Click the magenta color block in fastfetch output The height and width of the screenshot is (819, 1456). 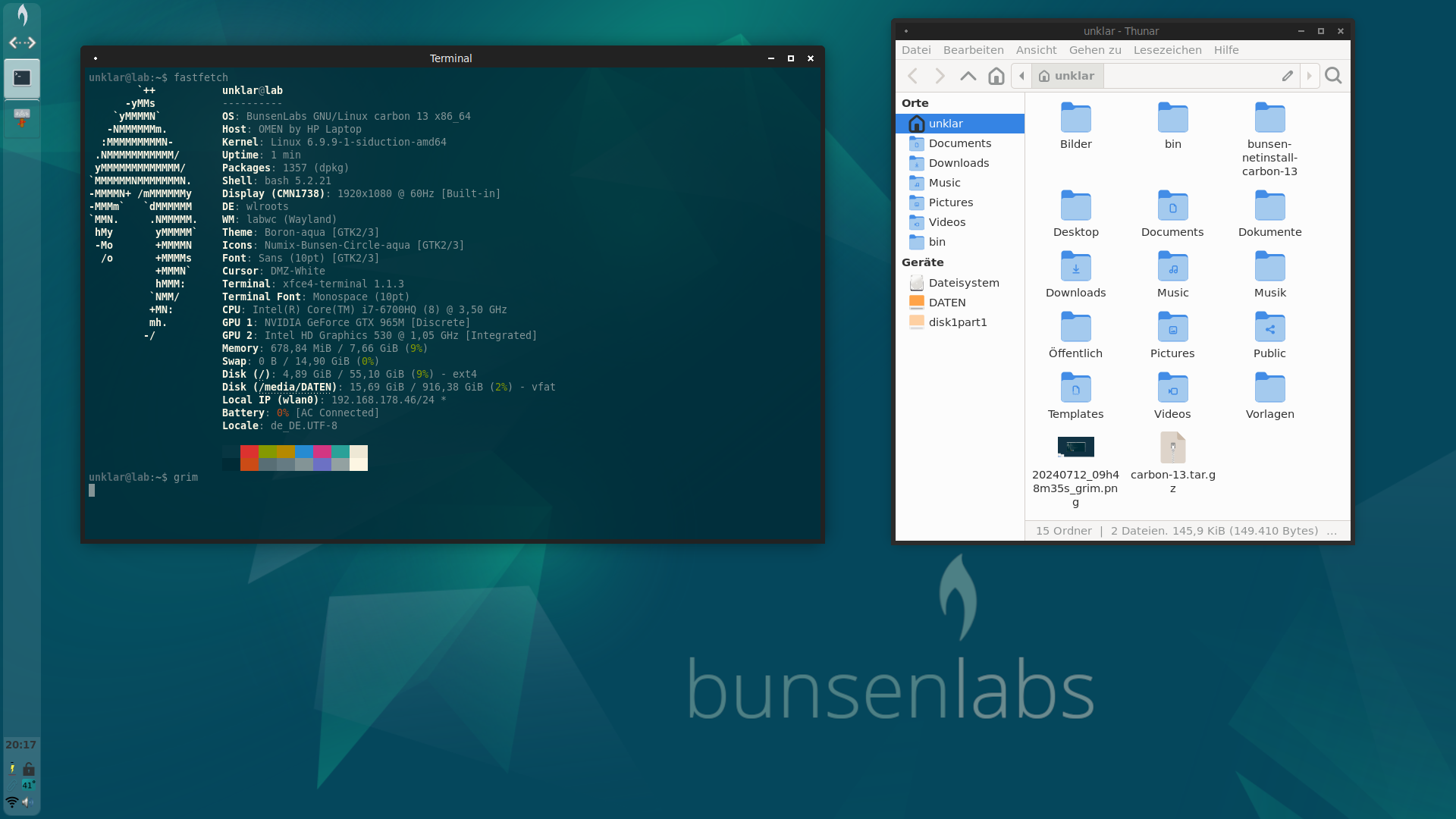coord(322,451)
